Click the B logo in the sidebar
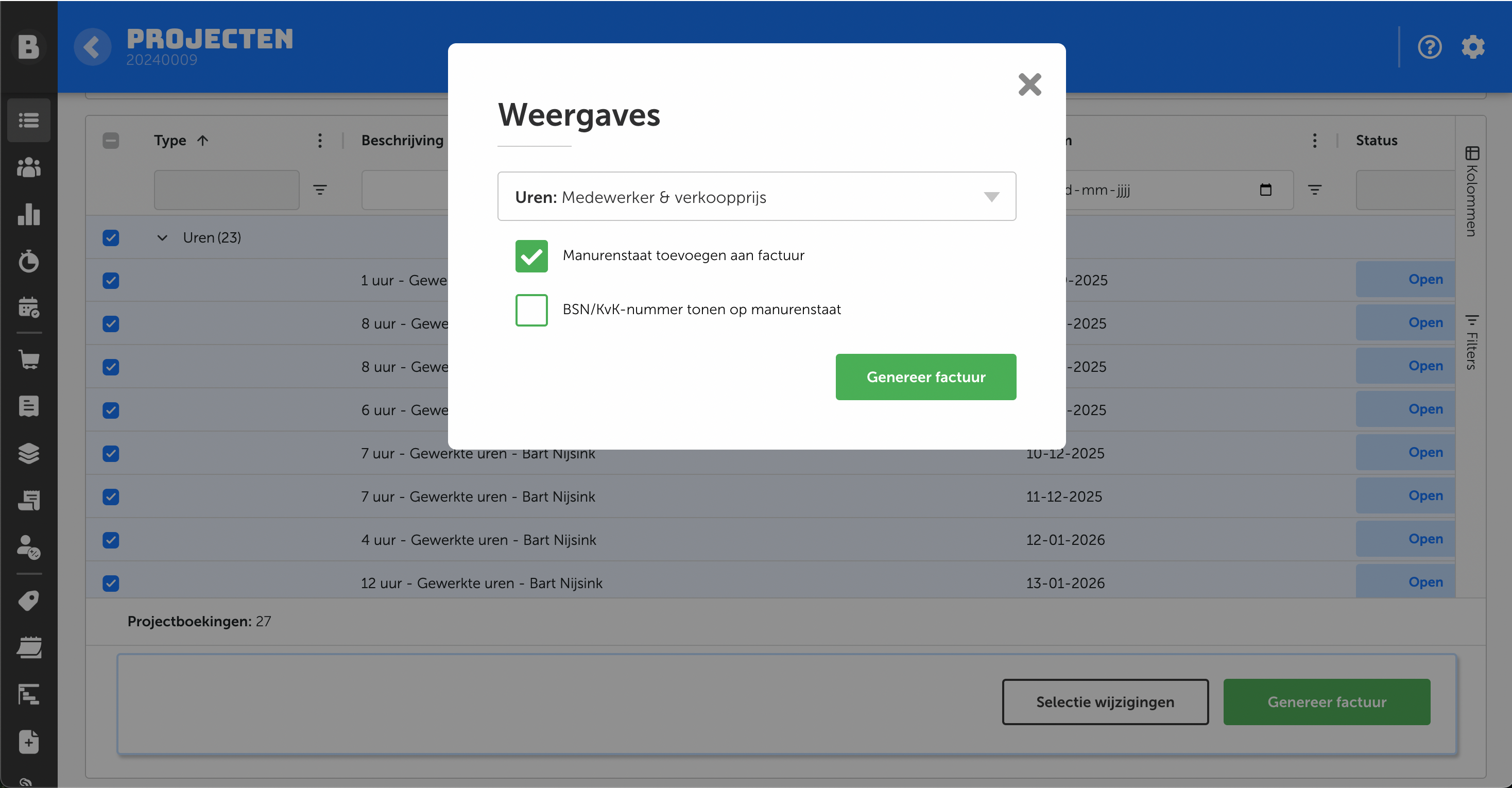This screenshot has height=788, width=1512. click(x=28, y=46)
